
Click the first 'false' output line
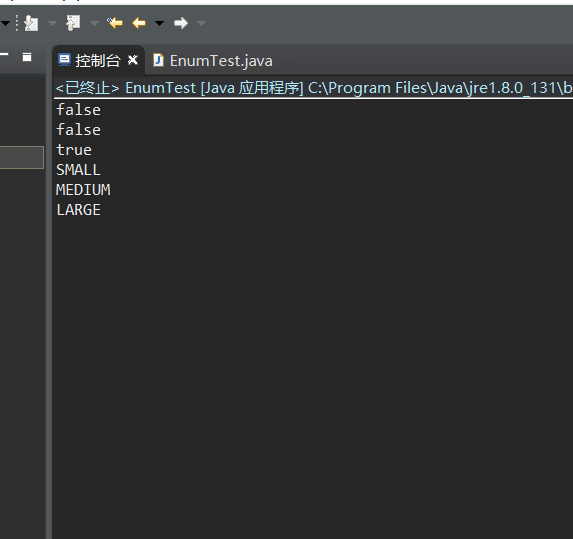point(79,110)
